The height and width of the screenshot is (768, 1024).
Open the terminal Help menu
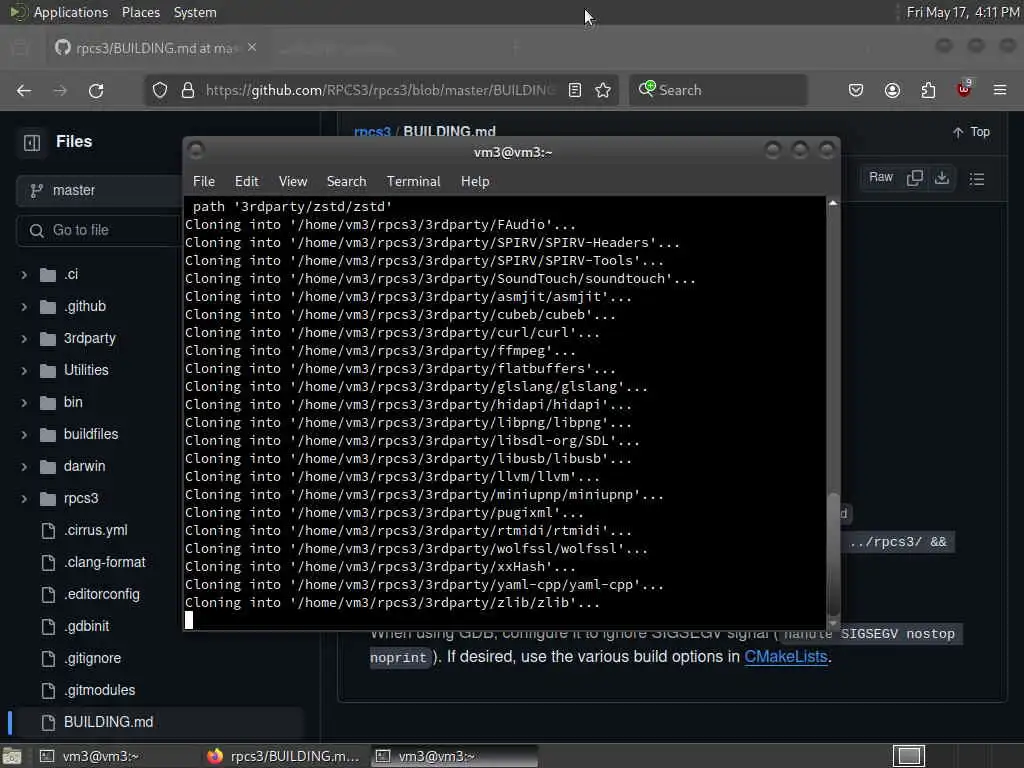tap(475, 182)
